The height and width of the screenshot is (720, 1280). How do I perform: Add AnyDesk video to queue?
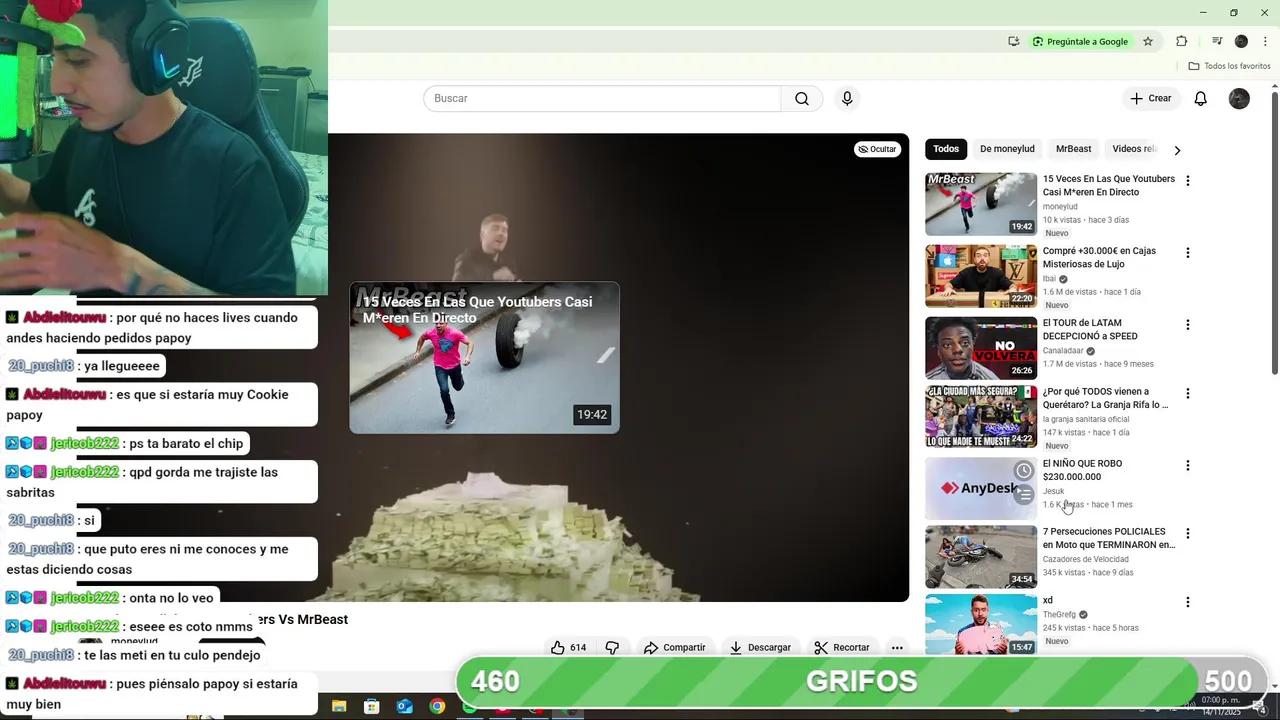click(x=1023, y=494)
